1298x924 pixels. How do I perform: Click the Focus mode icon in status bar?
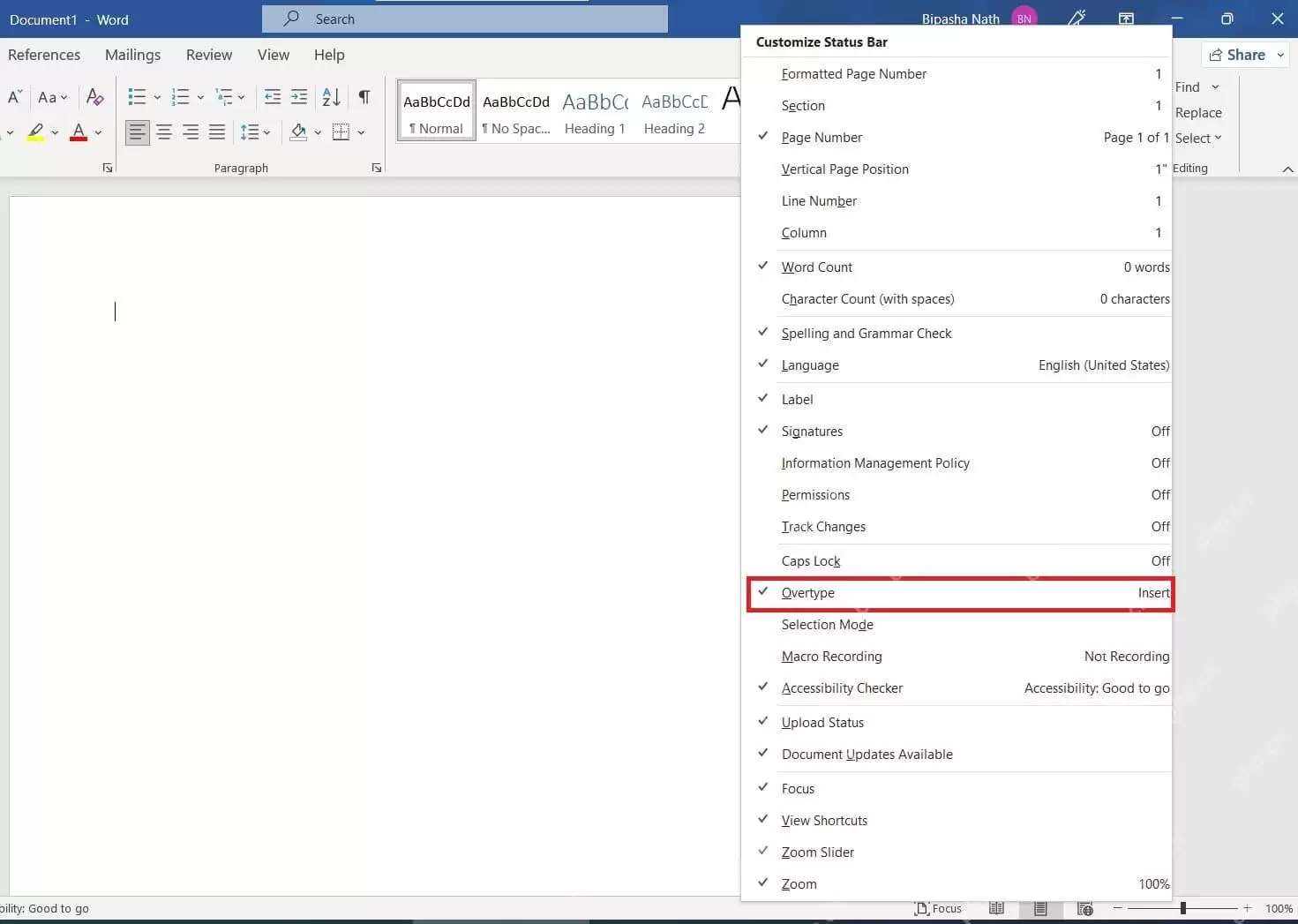[x=938, y=908]
